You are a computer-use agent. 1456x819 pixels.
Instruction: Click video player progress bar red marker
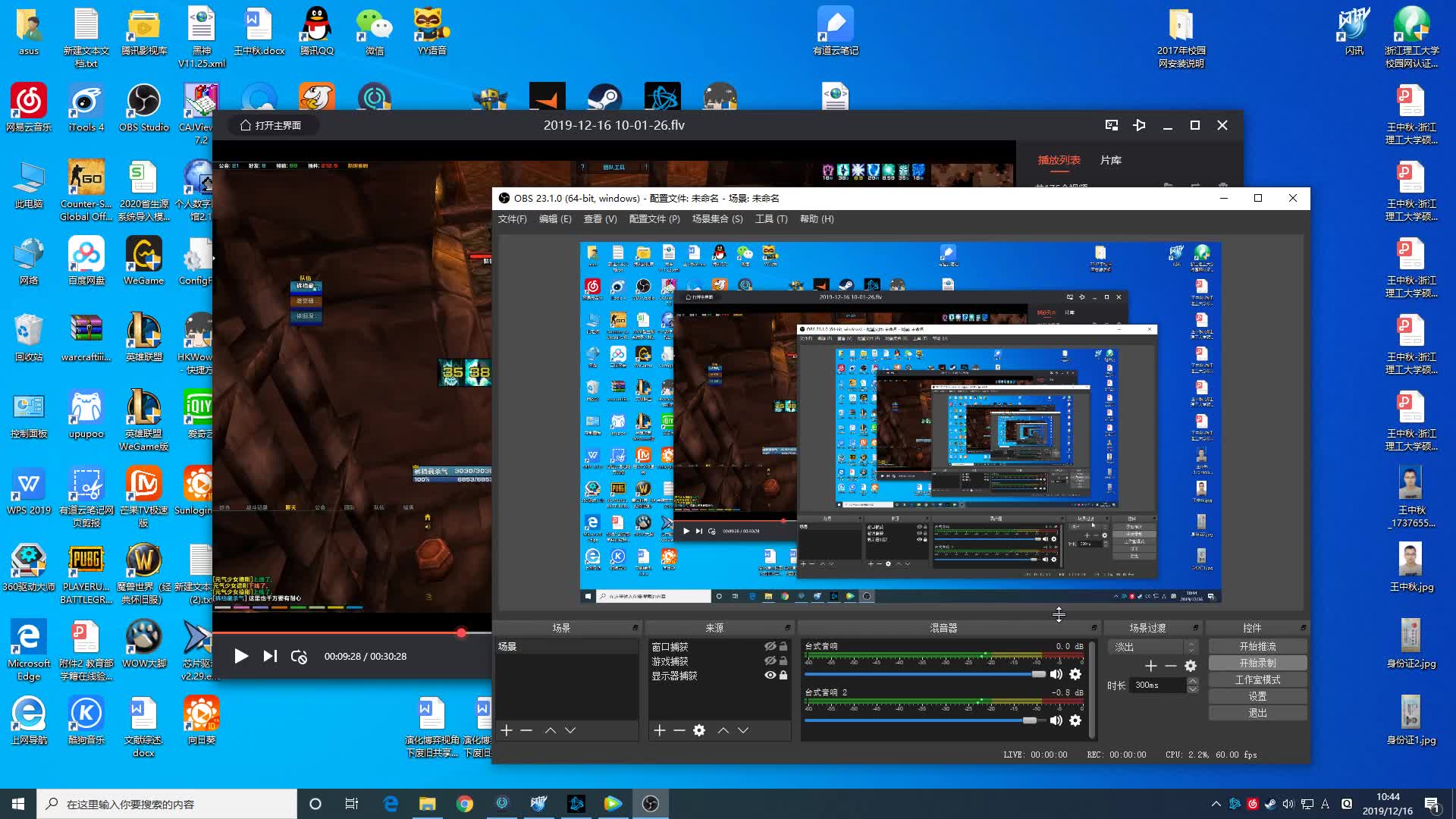(461, 632)
